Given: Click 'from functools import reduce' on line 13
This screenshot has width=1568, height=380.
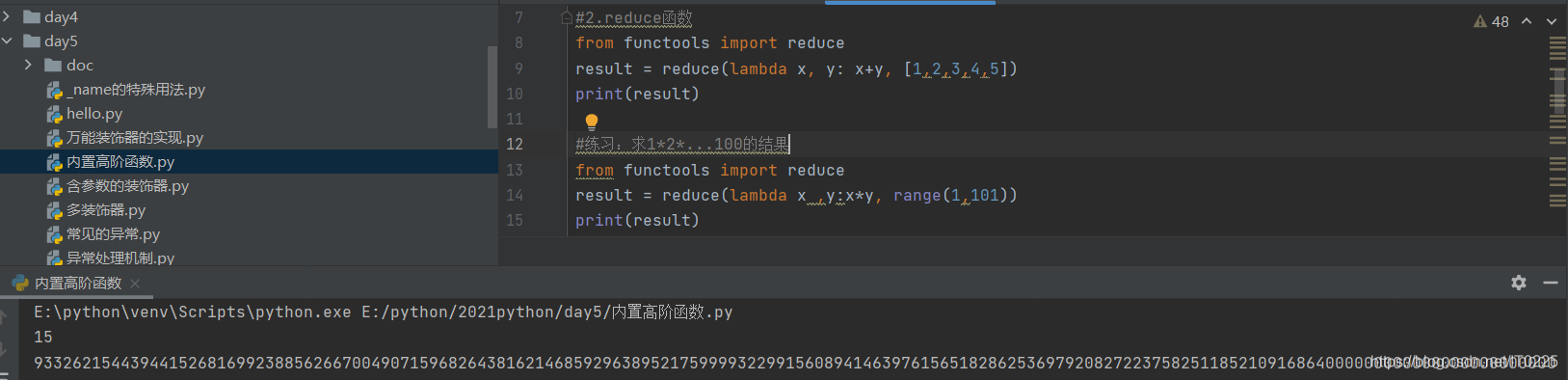Looking at the screenshot, I should [x=709, y=170].
